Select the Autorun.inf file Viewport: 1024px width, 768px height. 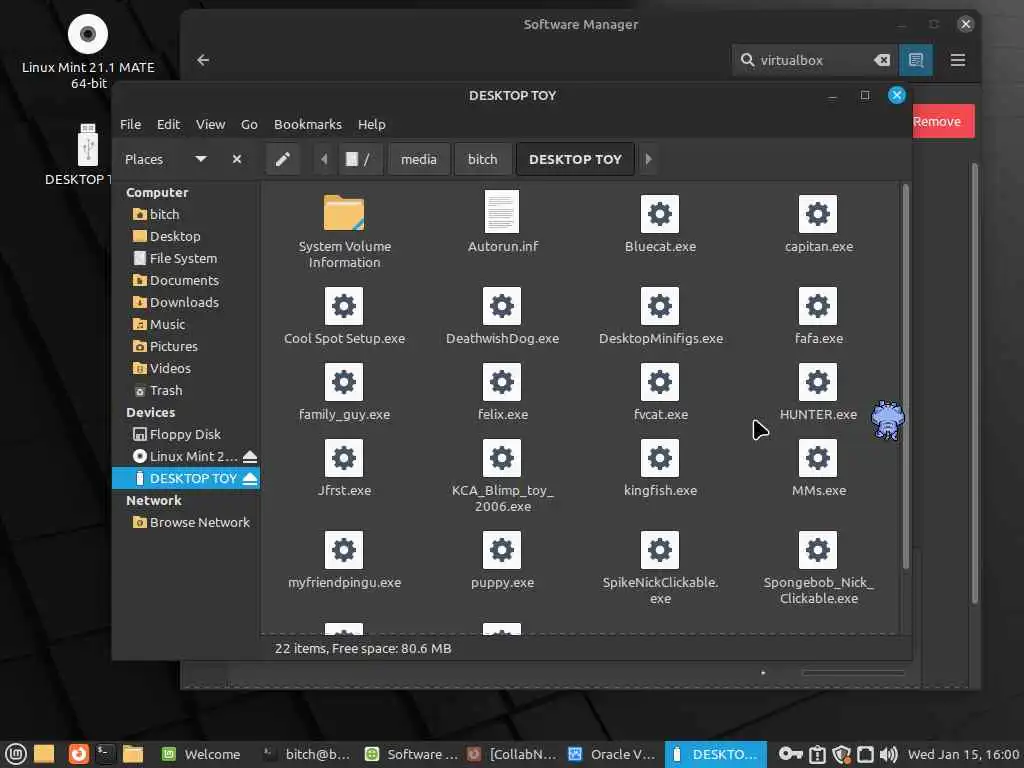tap(502, 212)
